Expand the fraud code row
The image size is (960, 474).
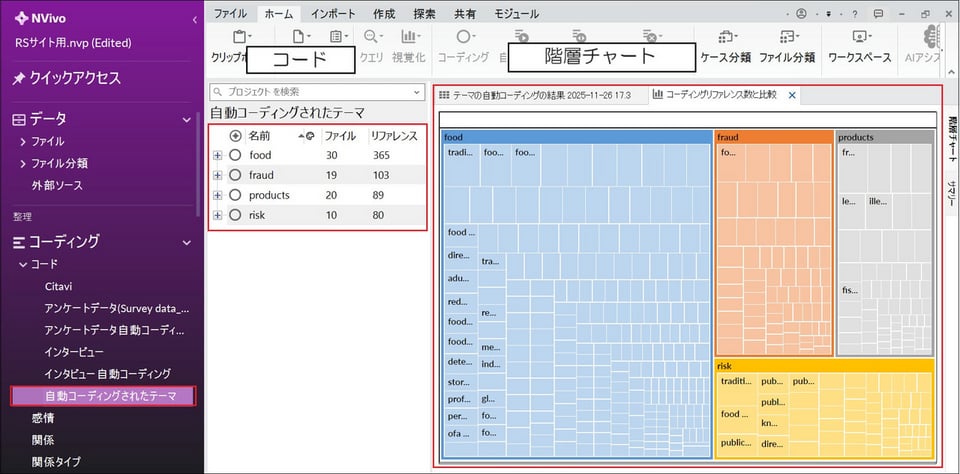(217, 175)
